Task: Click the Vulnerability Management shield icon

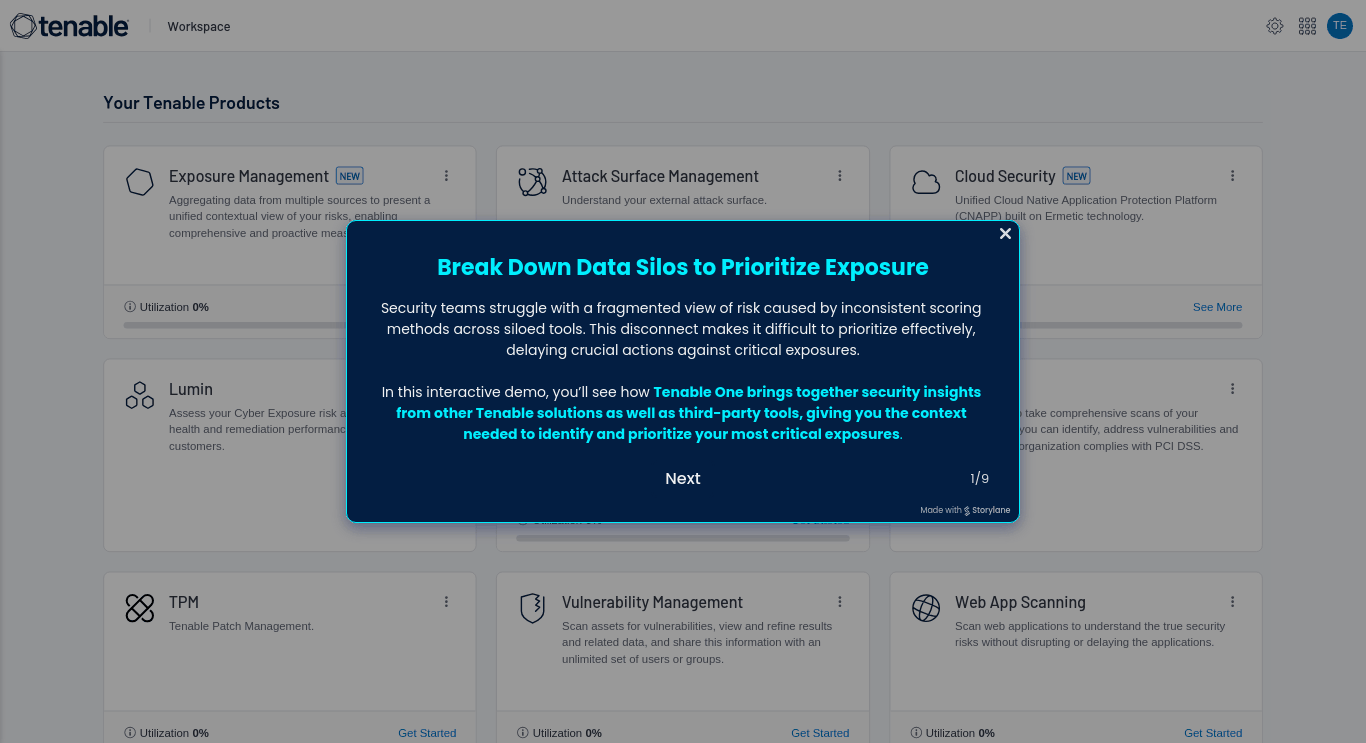Action: click(532, 608)
